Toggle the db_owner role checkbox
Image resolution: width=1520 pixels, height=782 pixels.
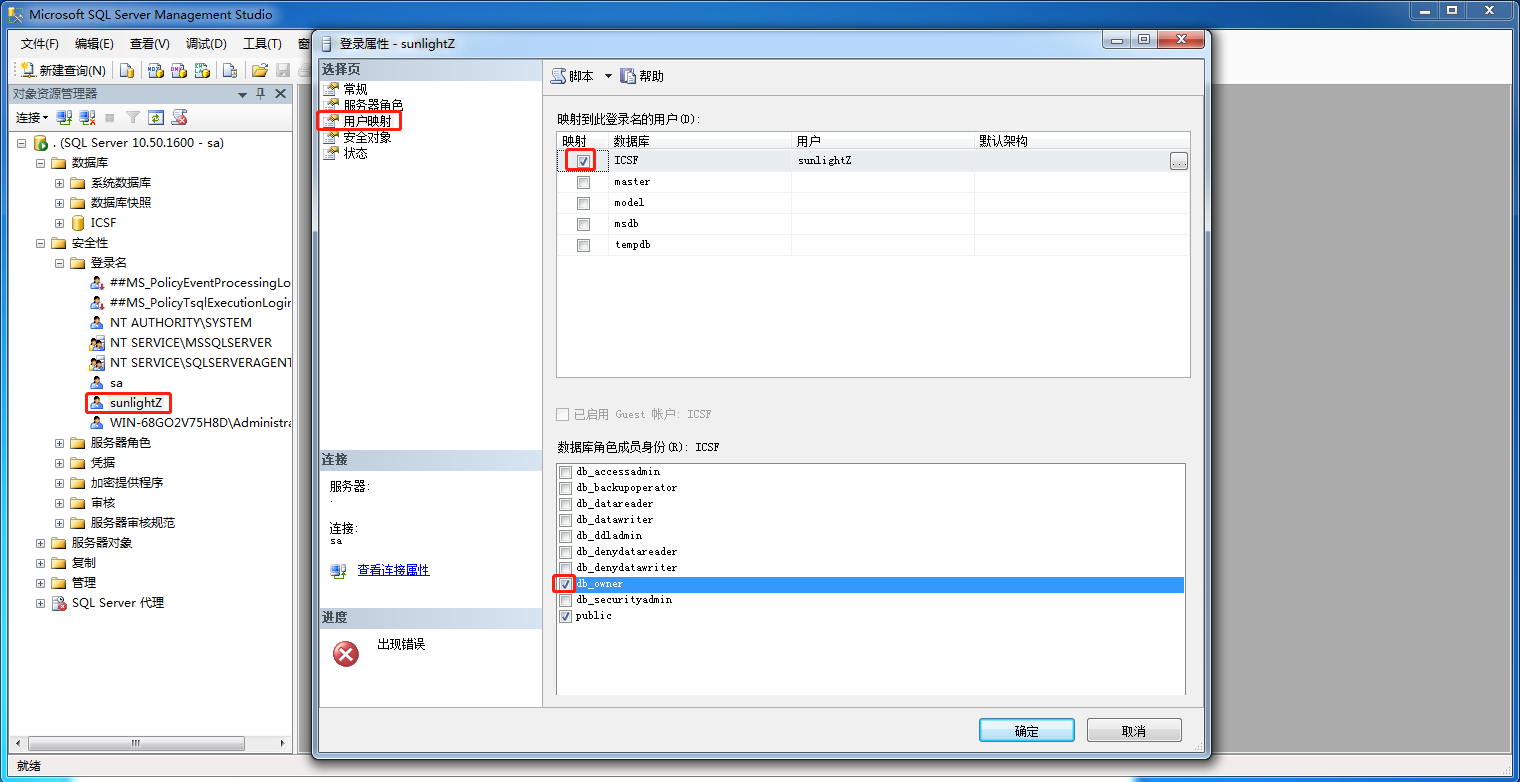[566, 584]
